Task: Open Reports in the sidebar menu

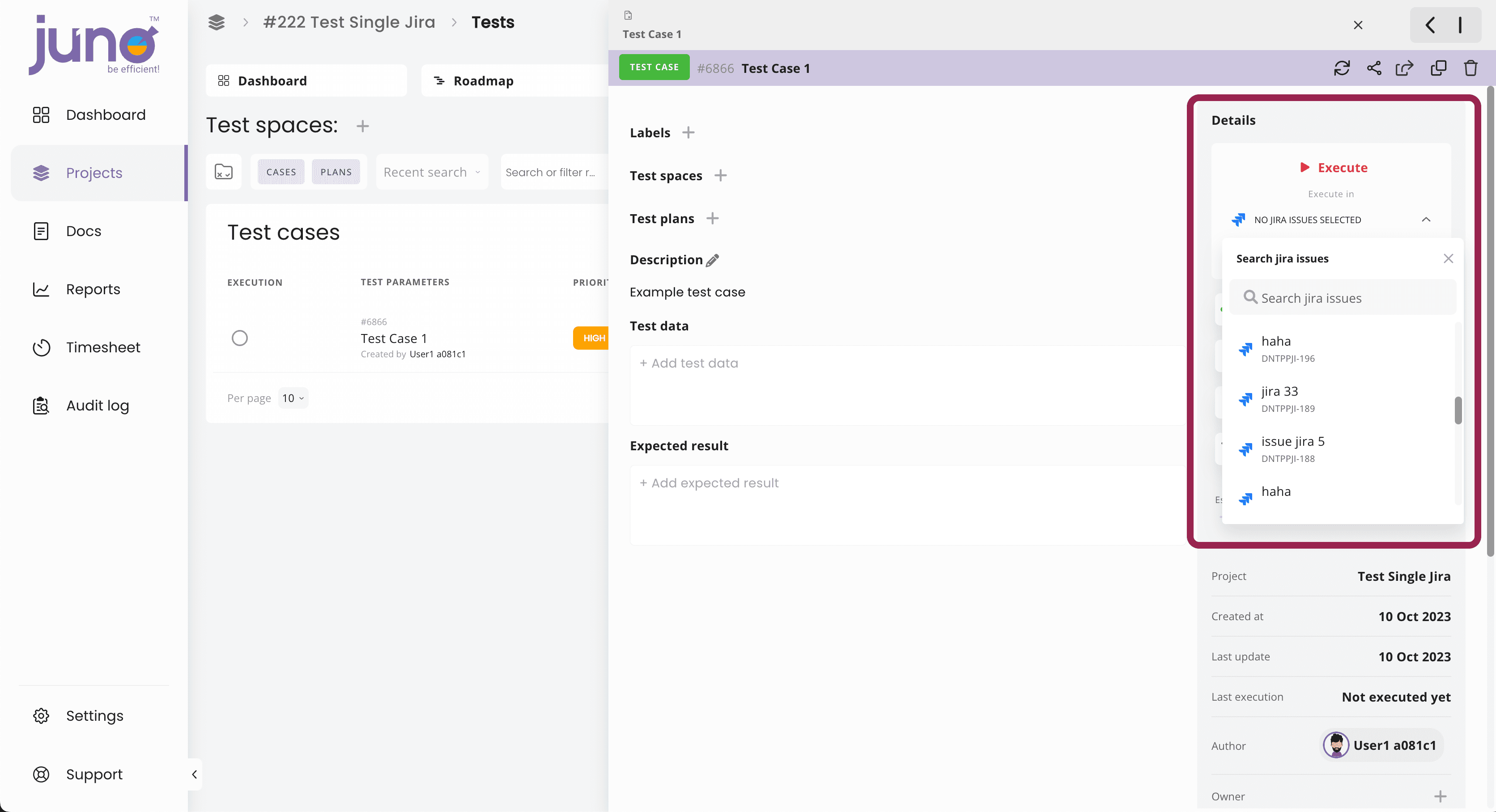Action: (x=93, y=289)
